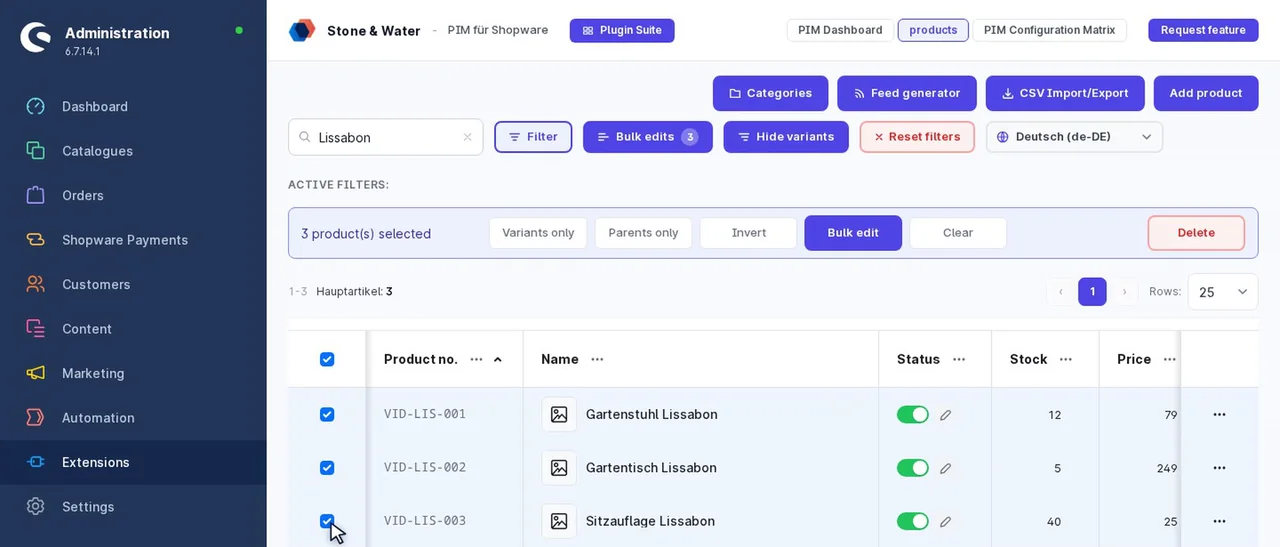
Task: Open the Plugin Suite button
Action: coord(622,30)
